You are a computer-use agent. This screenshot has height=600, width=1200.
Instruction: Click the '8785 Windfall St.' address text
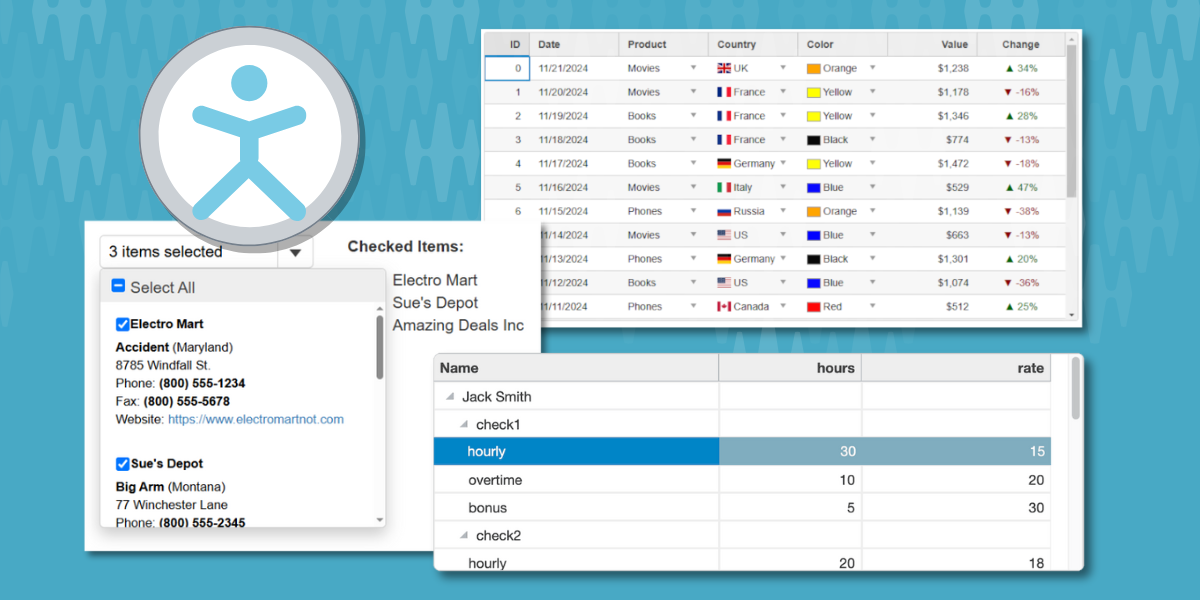[163, 366]
